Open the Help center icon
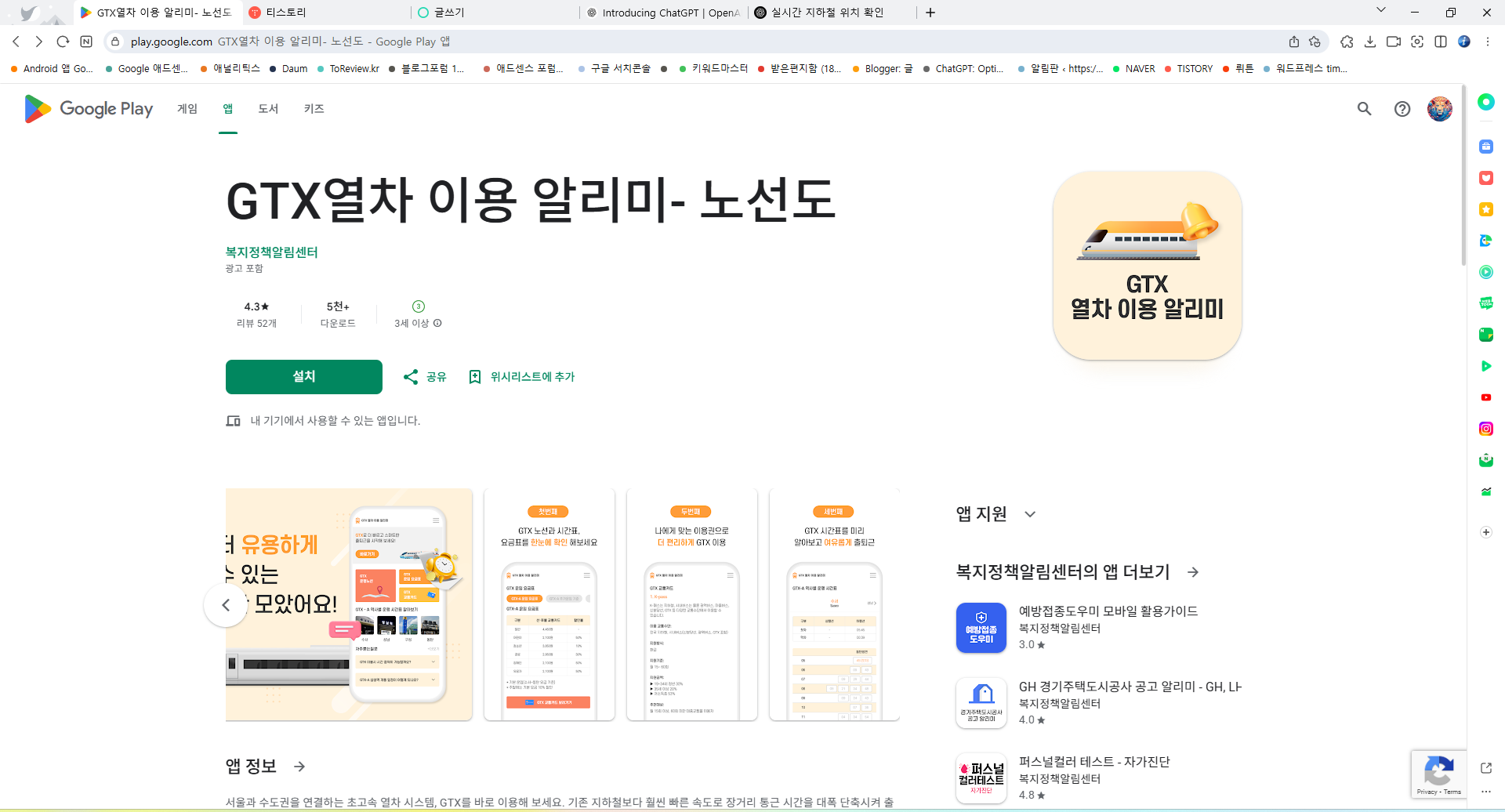 [x=1402, y=109]
